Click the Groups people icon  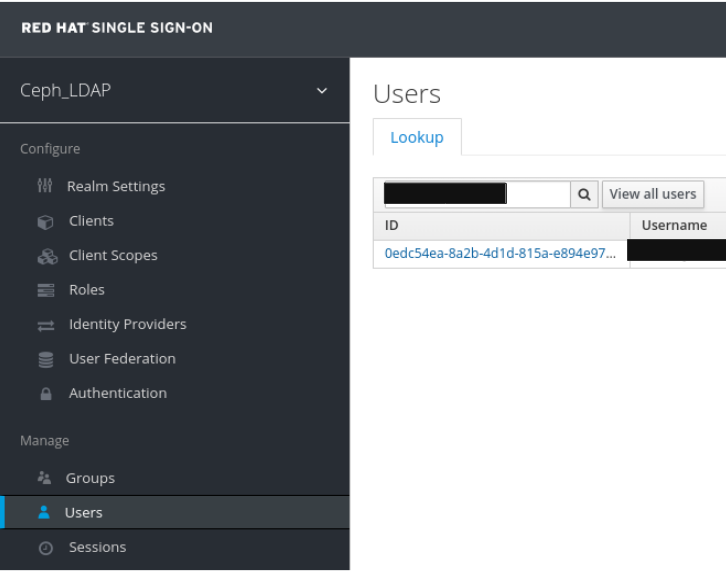tap(42, 479)
